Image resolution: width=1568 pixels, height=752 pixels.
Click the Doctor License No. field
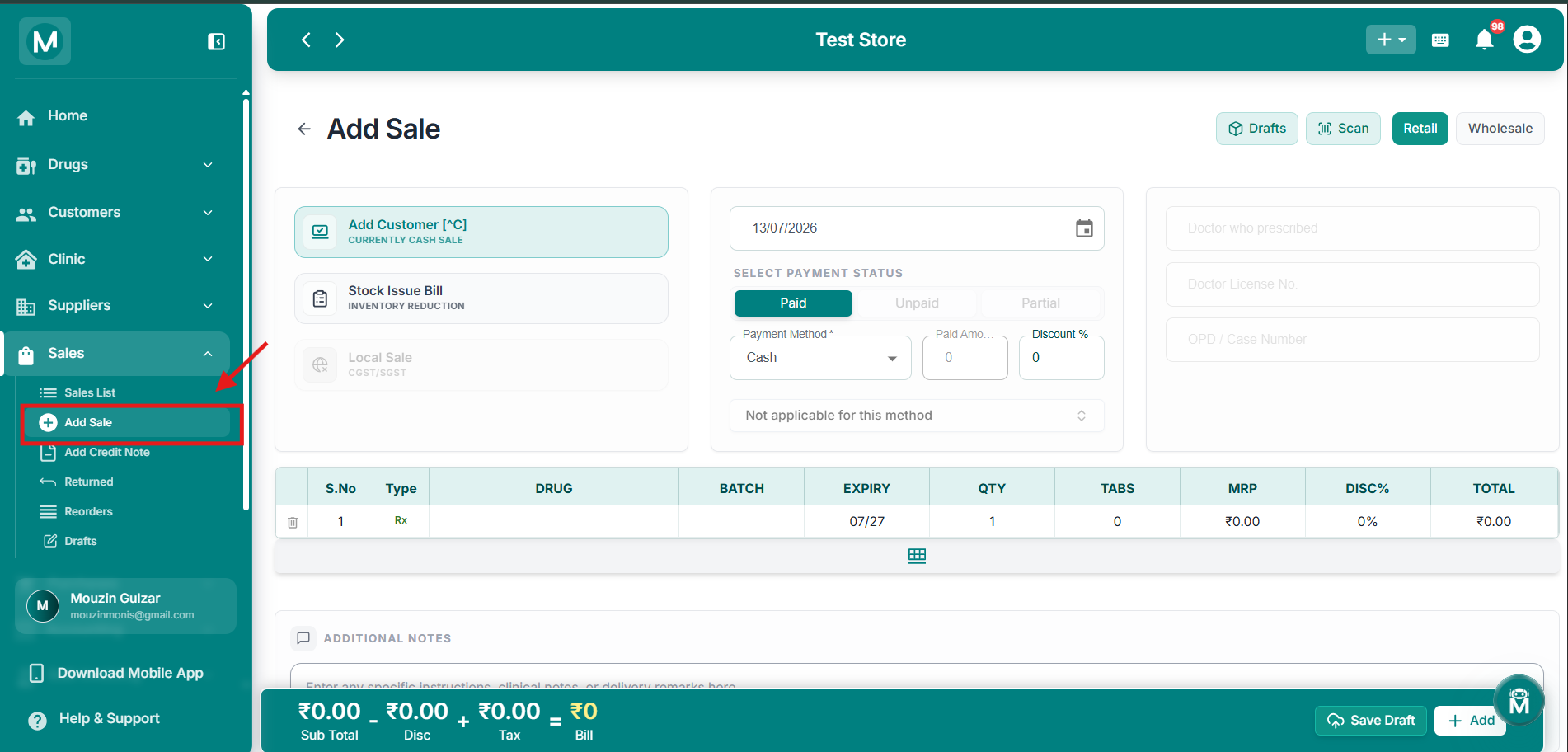coord(1352,284)
